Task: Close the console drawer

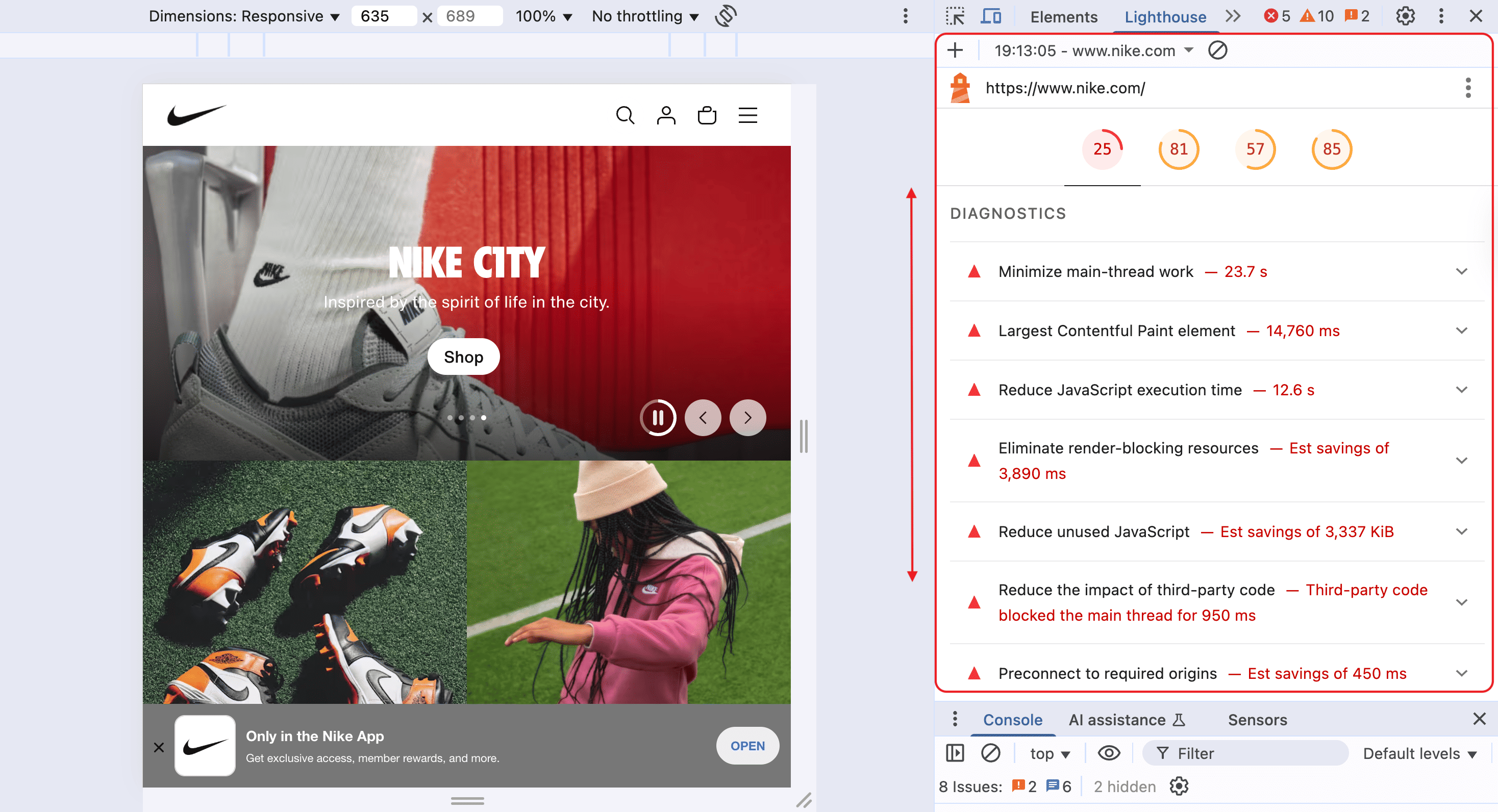Action: pos(1480,719)
